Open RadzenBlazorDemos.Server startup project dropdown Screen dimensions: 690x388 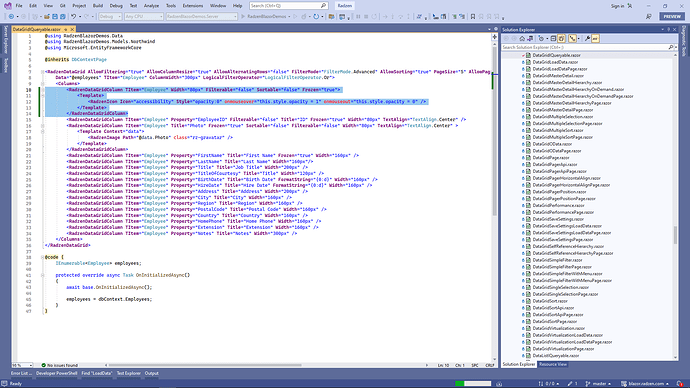(x=202, y=16)
